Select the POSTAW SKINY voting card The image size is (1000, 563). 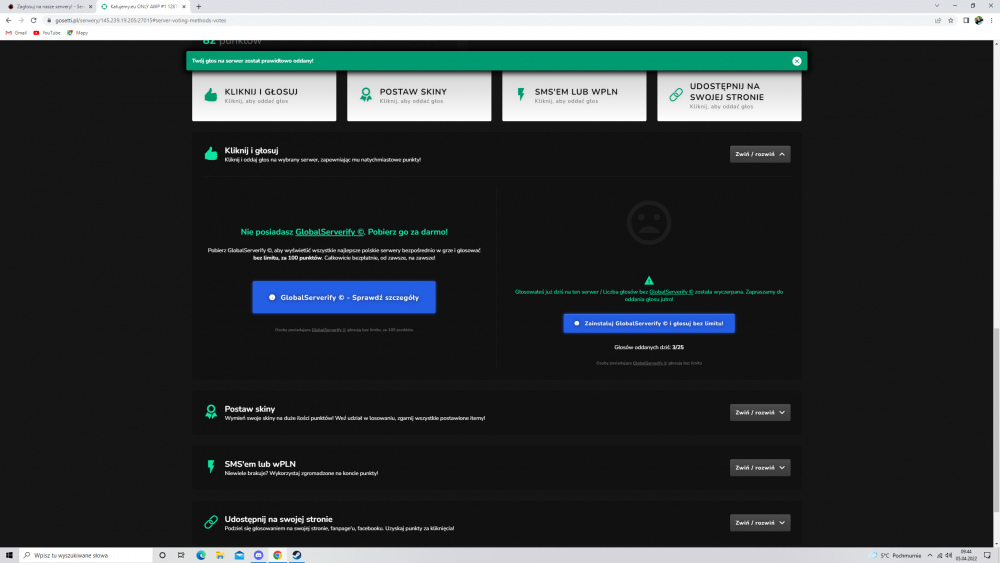point(419,96)
